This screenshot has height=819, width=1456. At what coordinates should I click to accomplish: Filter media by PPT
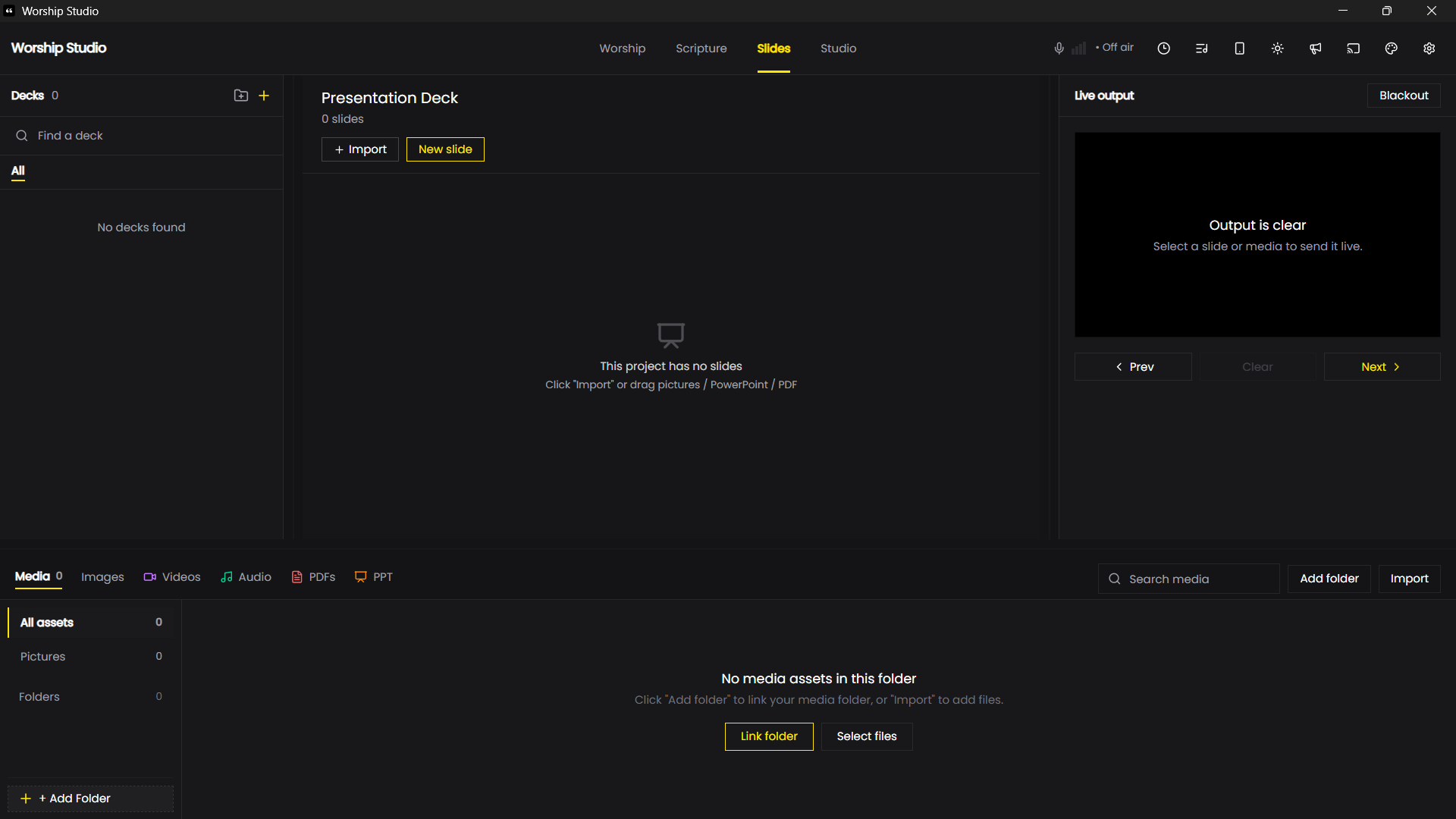pyautogui.click(x=374, y=577)
